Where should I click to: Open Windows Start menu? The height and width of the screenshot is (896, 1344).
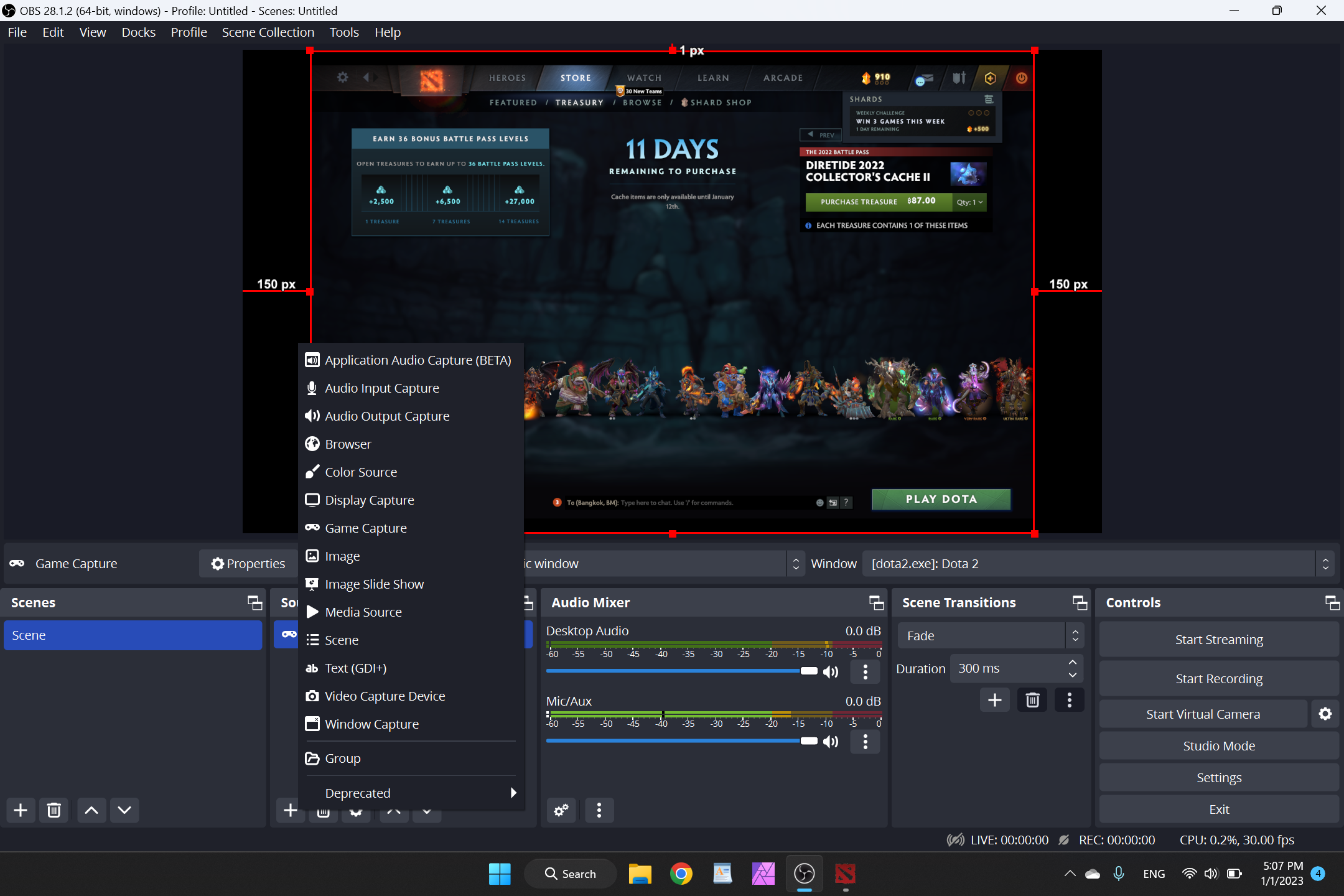coord(500,874)
